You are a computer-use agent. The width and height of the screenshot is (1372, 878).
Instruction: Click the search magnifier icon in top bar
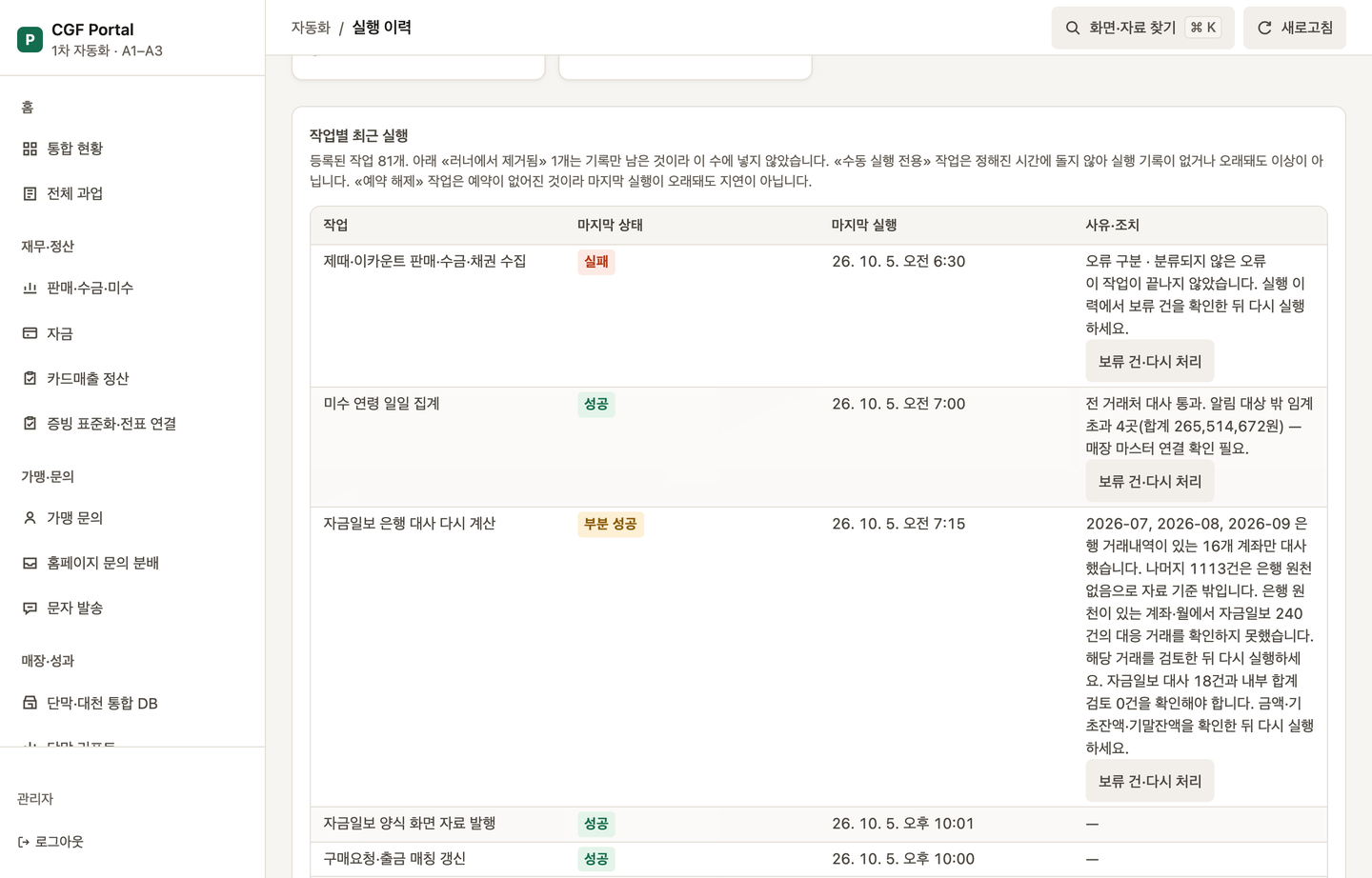[1073, 28]
